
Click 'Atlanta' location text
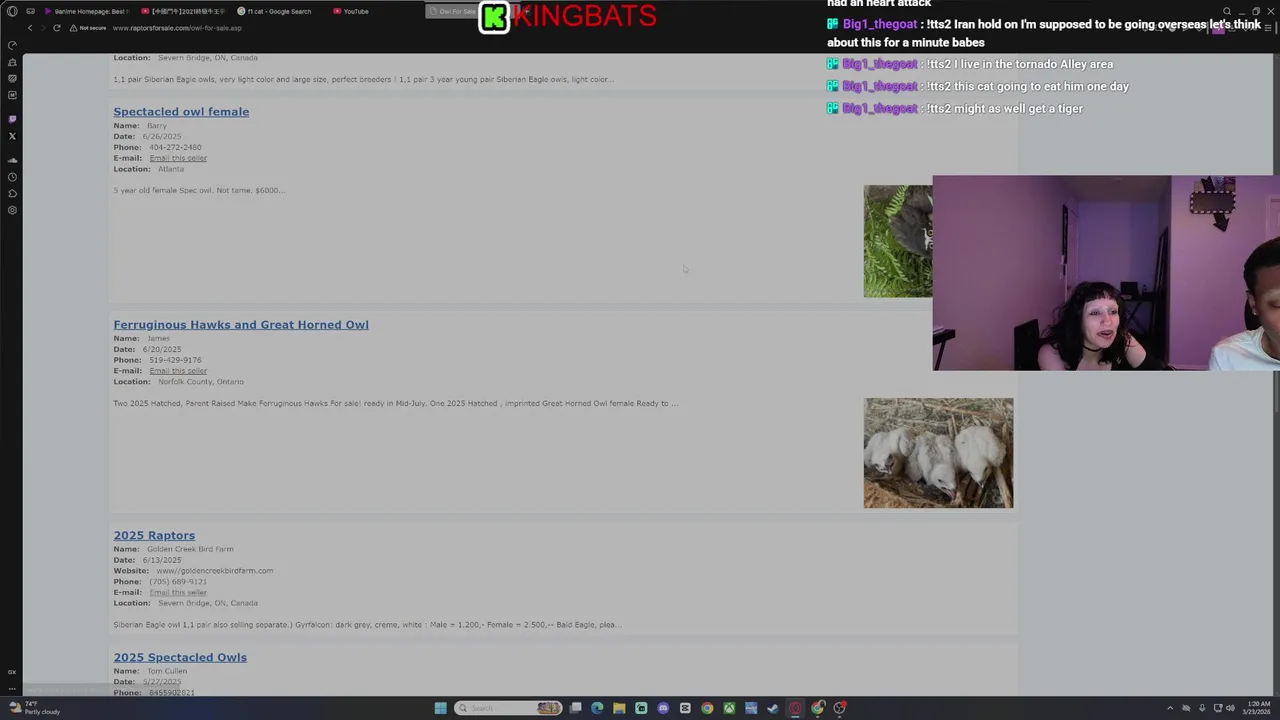pyautogui.click(x=171, y=169)
